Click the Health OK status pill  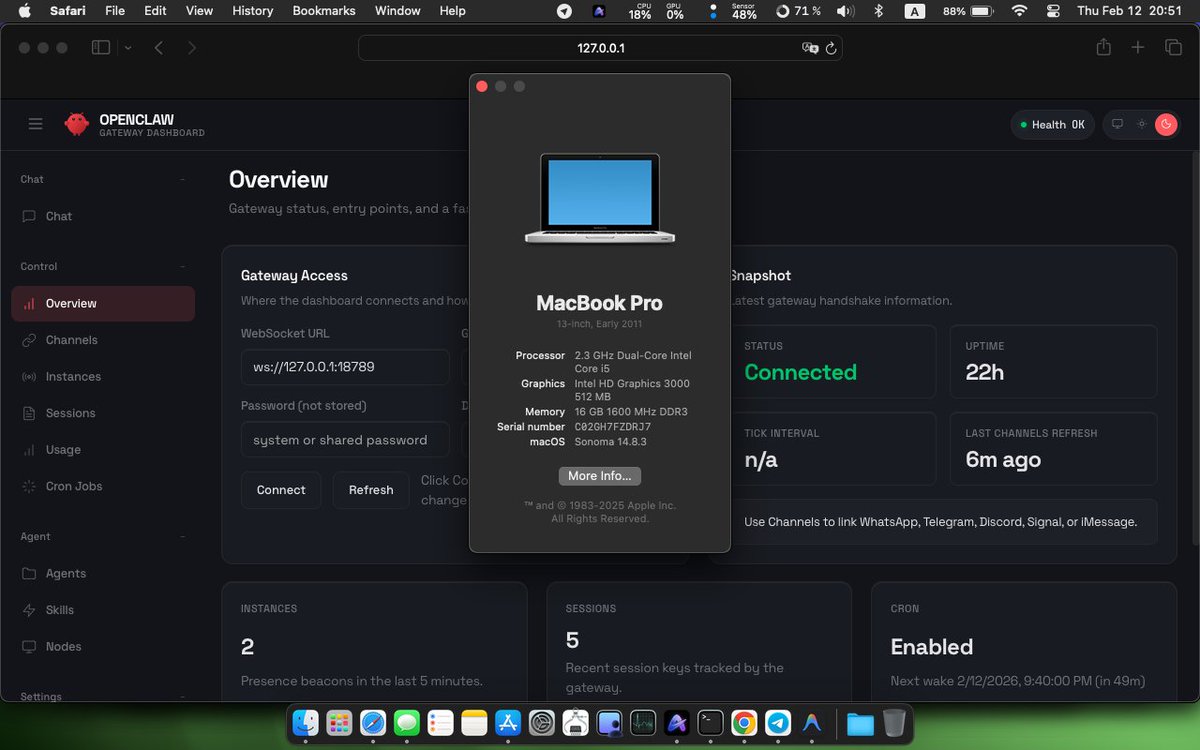coord(1053,125)
